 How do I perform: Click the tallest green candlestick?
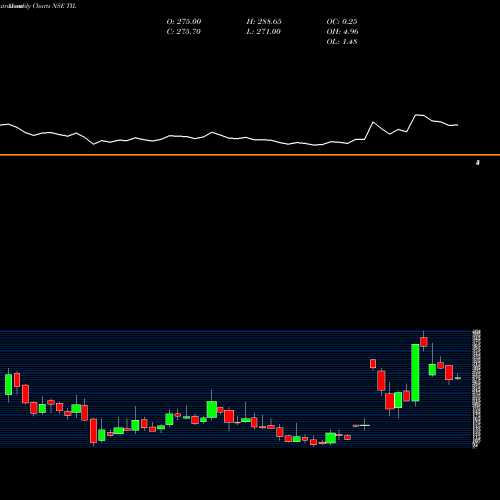point(415,373)
